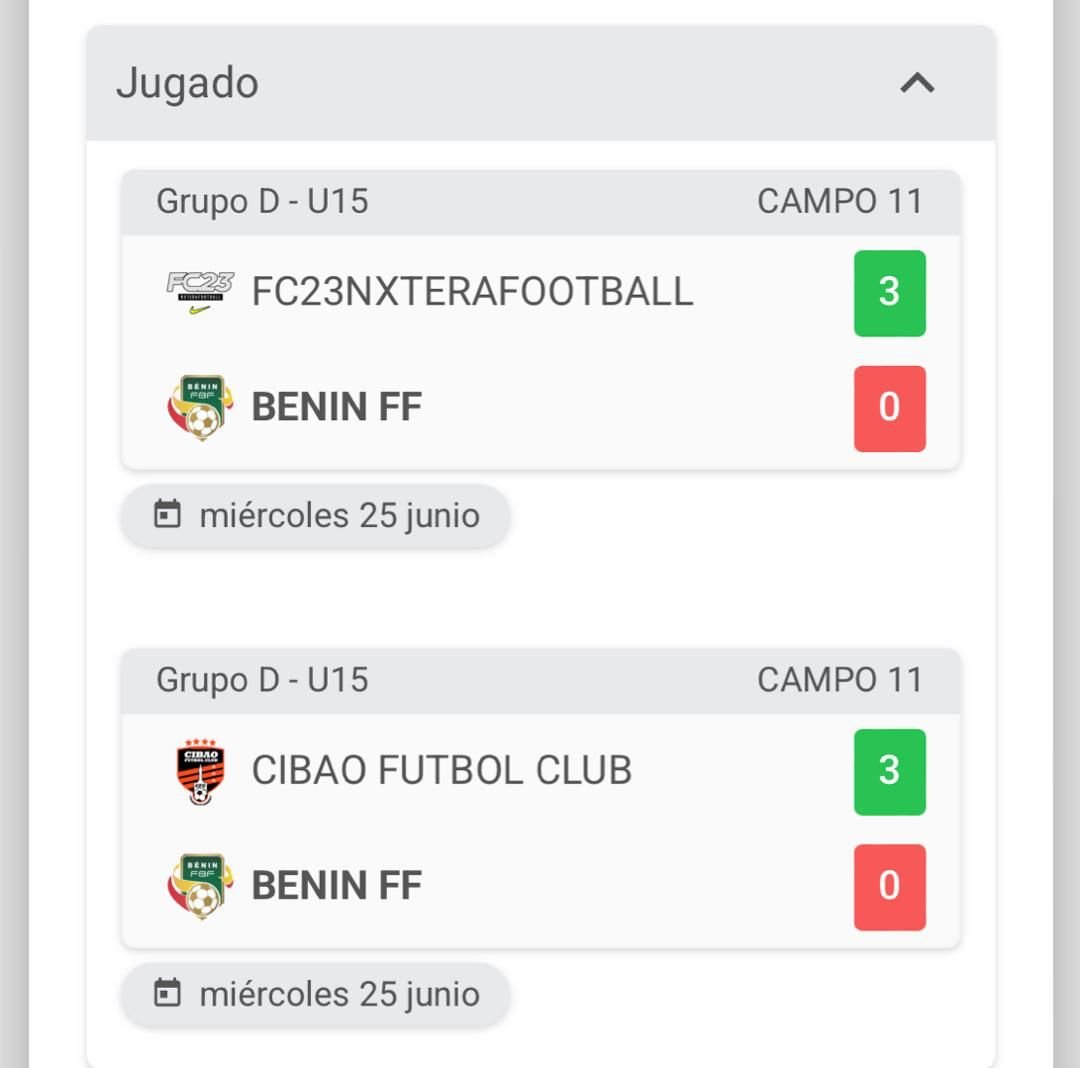1080x1068 pixels.
Task: Click CAMPO 11 label on the FC23NXTERAFOOTBALL match
Action: click(x=839, y=202)
